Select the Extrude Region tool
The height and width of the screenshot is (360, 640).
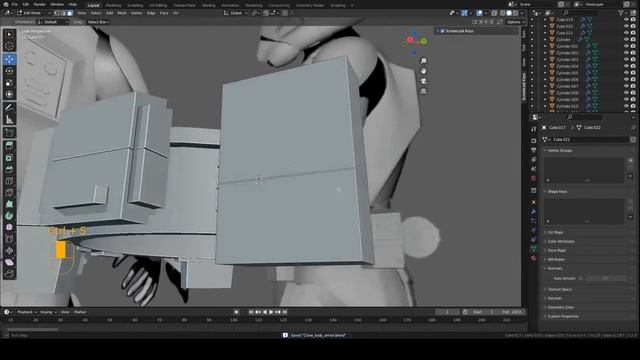[9, 146]
